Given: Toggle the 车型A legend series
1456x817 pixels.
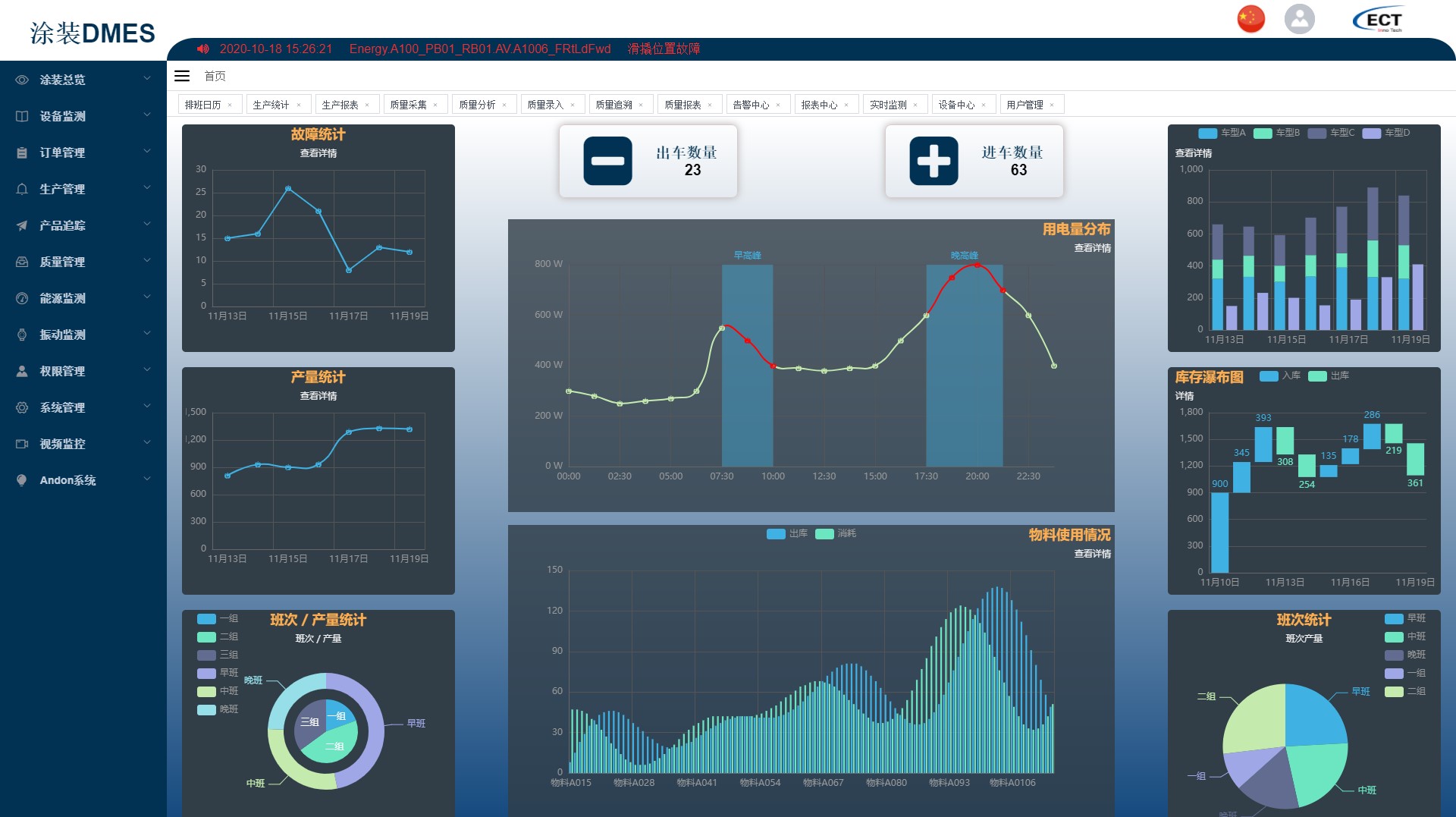Looking at the screenshot, I should [1207, 133].
